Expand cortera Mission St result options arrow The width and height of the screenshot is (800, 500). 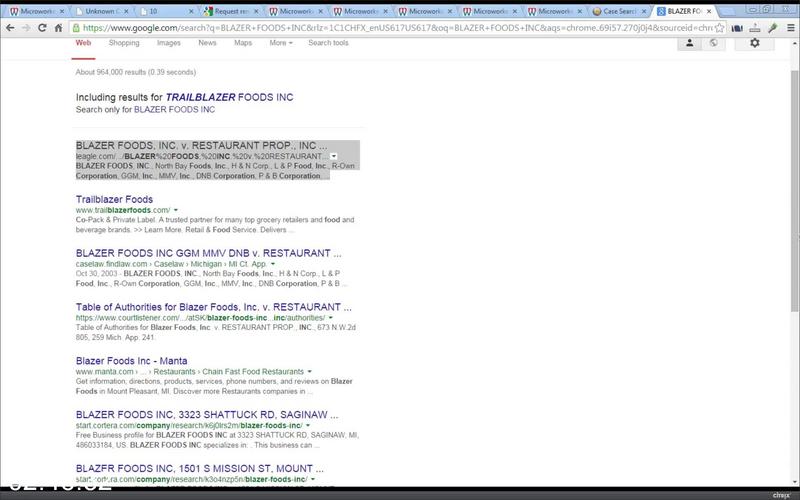click(313, 479)
